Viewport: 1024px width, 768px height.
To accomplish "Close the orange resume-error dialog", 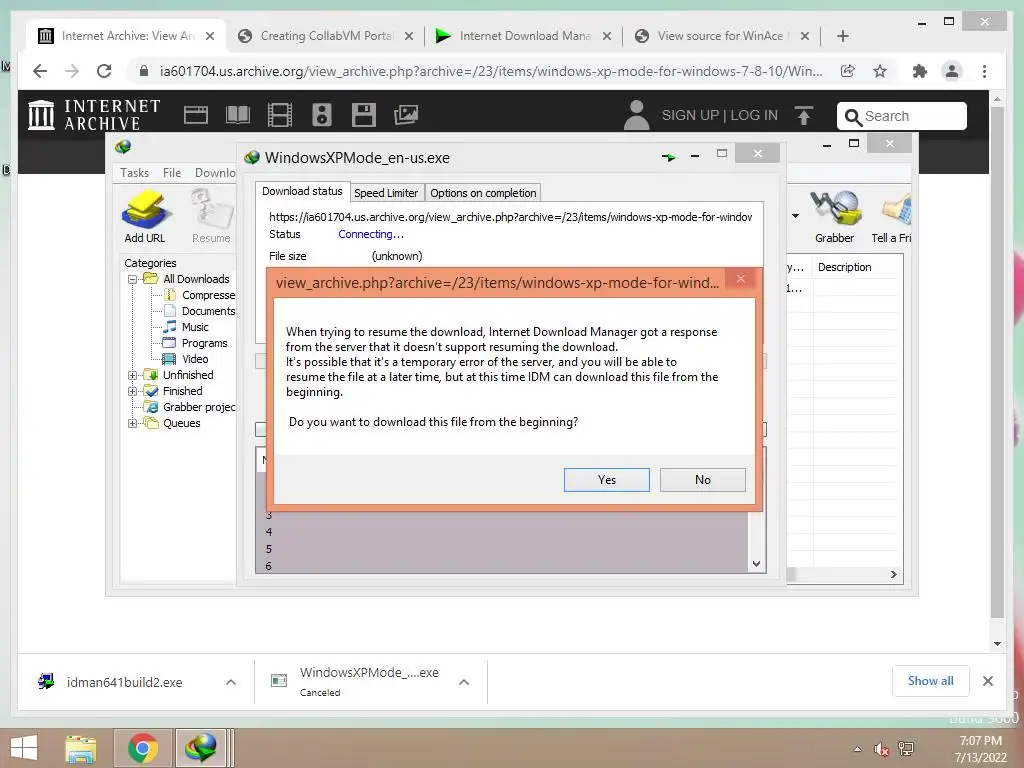I will click(740, 279).
